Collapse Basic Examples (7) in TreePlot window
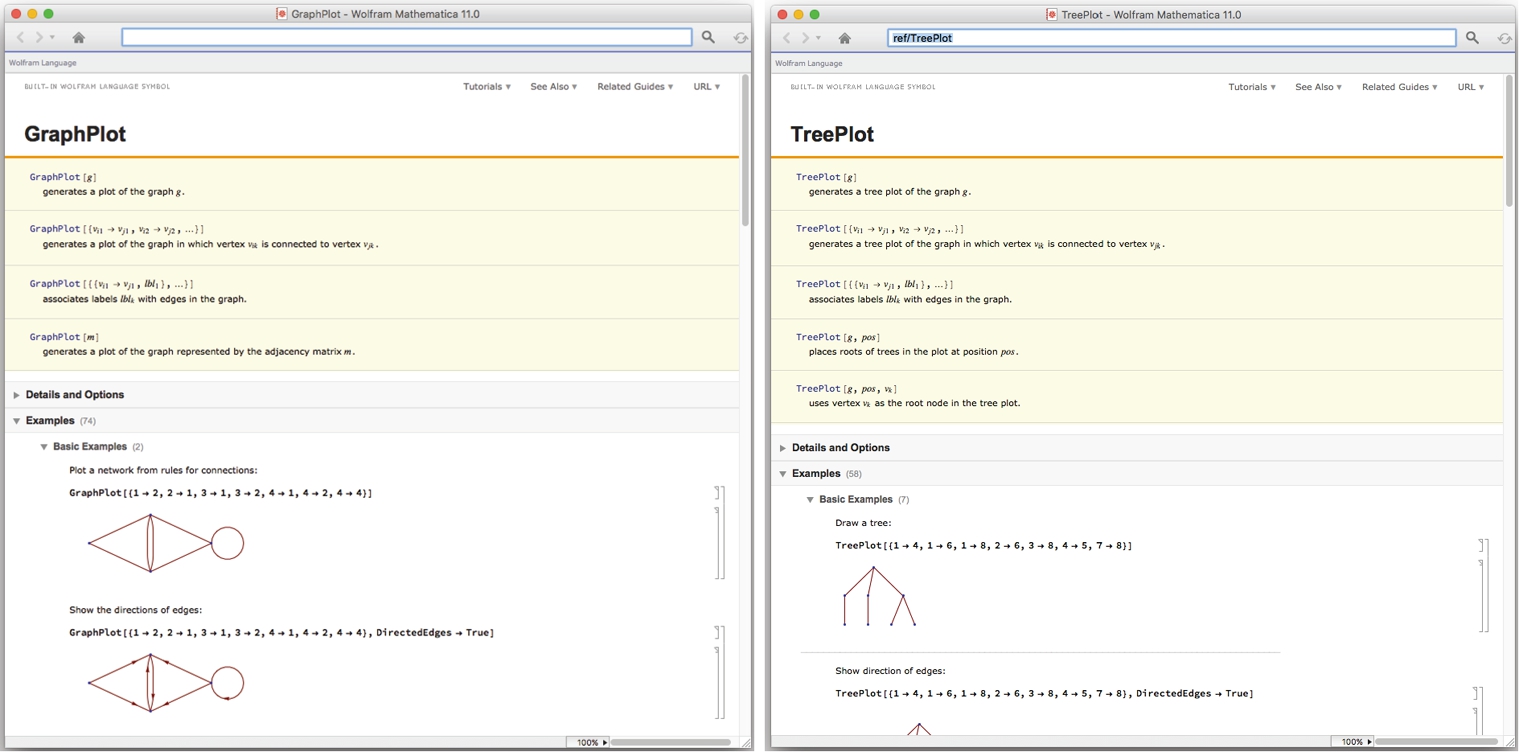 (x=810, y=499)
